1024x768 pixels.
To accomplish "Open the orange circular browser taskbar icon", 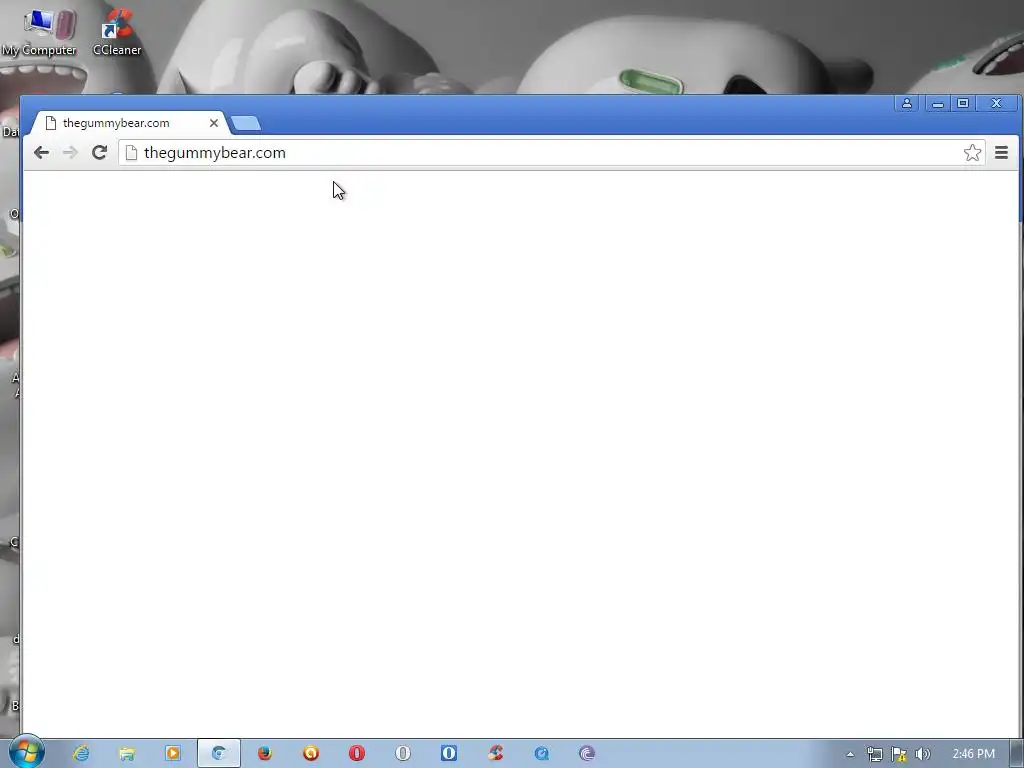I will click(x=311, y=754).
